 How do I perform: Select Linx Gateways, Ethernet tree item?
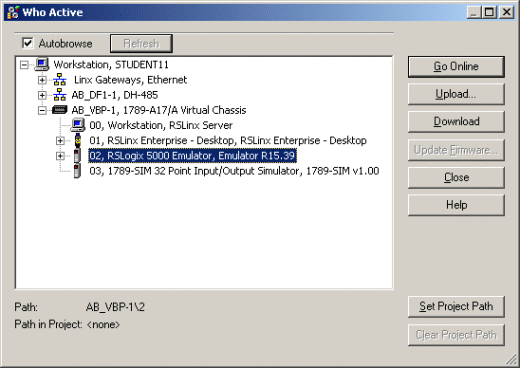[130, 80]
